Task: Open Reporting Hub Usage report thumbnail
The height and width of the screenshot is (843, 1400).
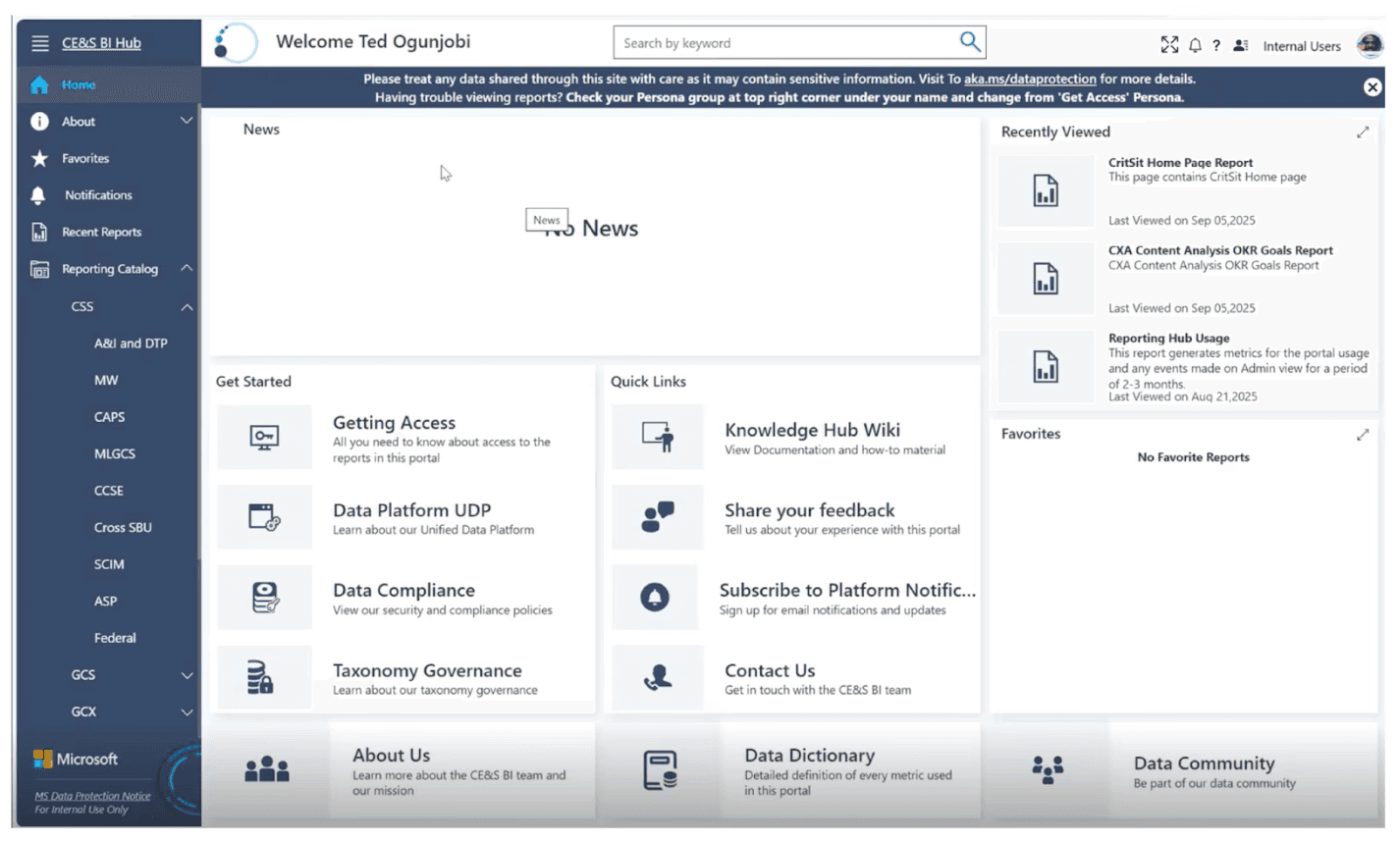Action: tap(1046, 367)
